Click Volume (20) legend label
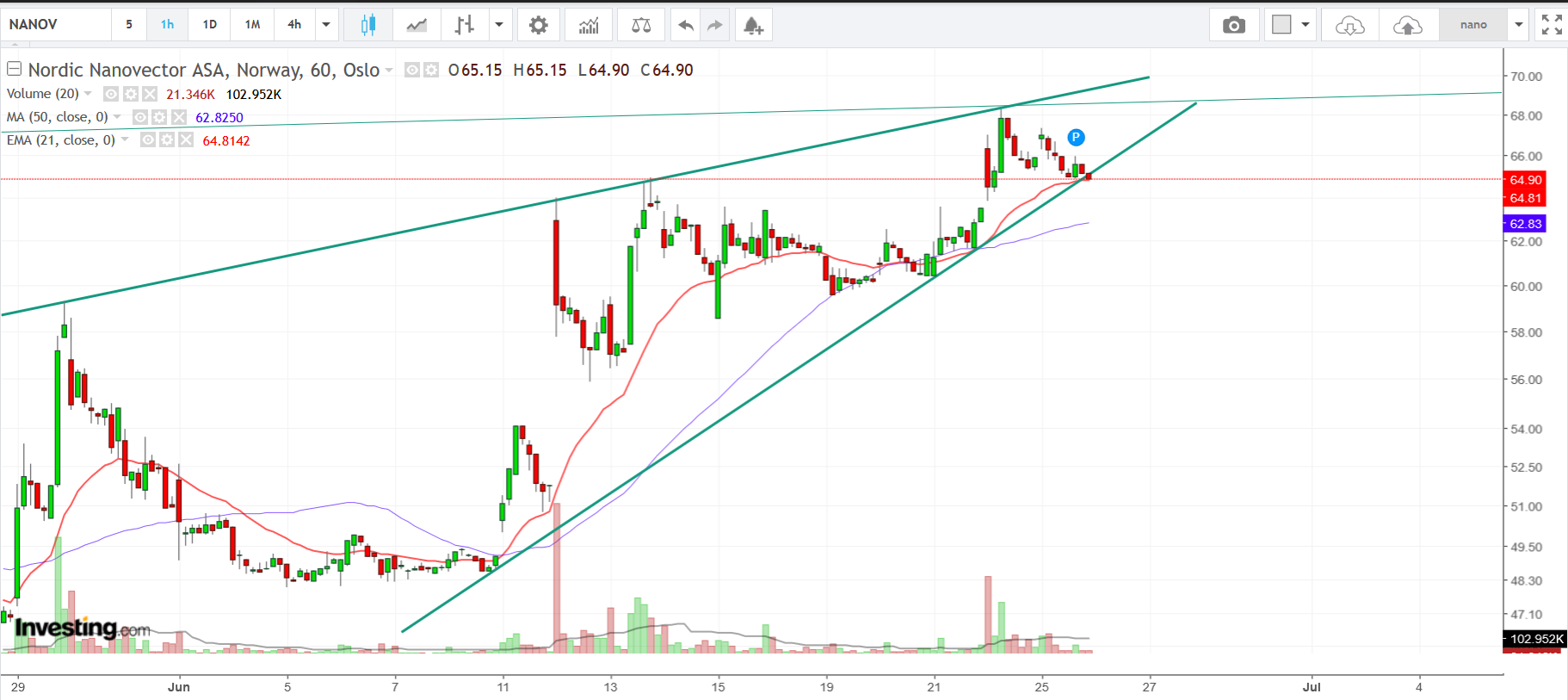The height and width of the screenshot is (700, 1568). tap(43, 94)
